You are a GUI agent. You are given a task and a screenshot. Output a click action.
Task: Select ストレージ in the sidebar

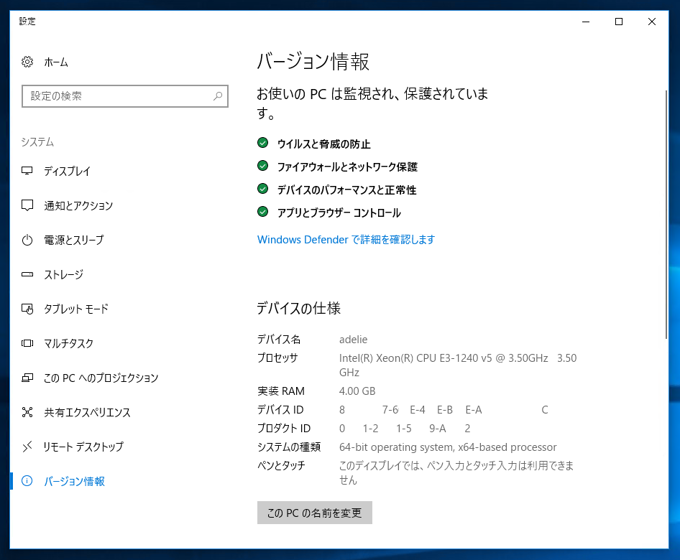point(64,275)
